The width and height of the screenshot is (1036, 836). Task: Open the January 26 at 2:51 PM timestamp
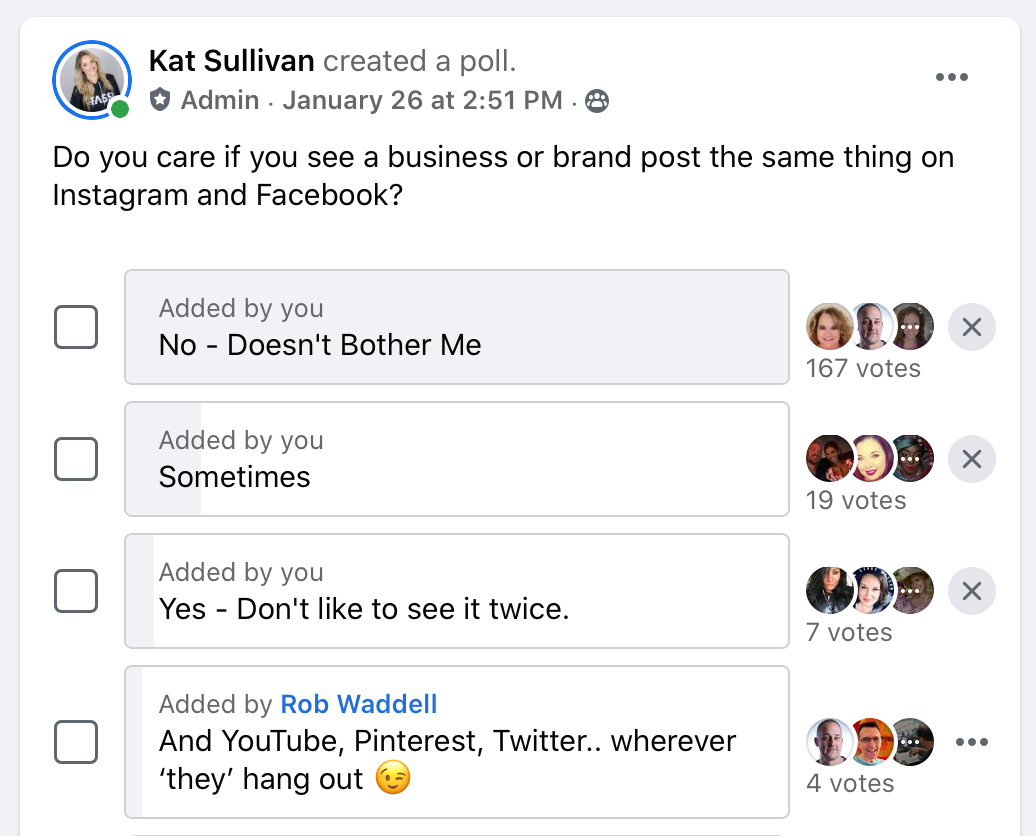422,101
